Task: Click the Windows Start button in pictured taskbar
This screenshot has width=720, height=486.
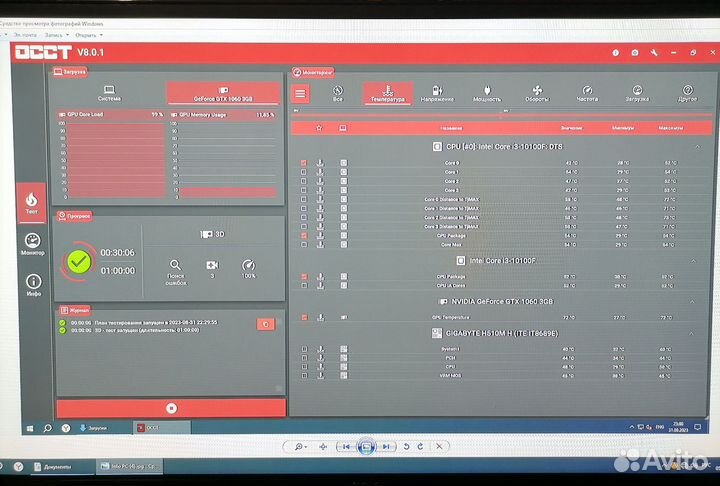Action: click(30, 428)
